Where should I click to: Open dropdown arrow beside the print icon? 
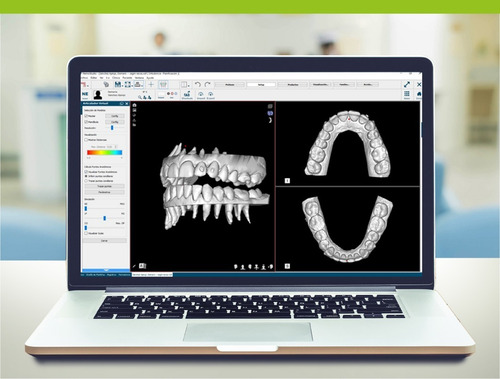tap(142, 86)
